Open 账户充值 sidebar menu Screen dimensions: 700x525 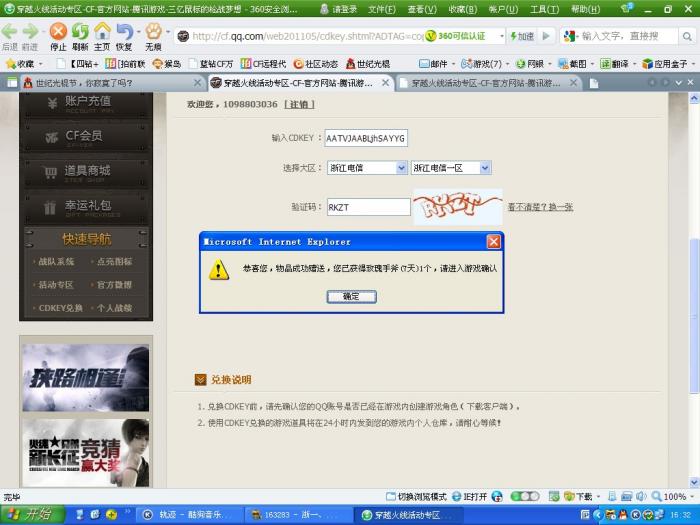(x=87, y=104)
